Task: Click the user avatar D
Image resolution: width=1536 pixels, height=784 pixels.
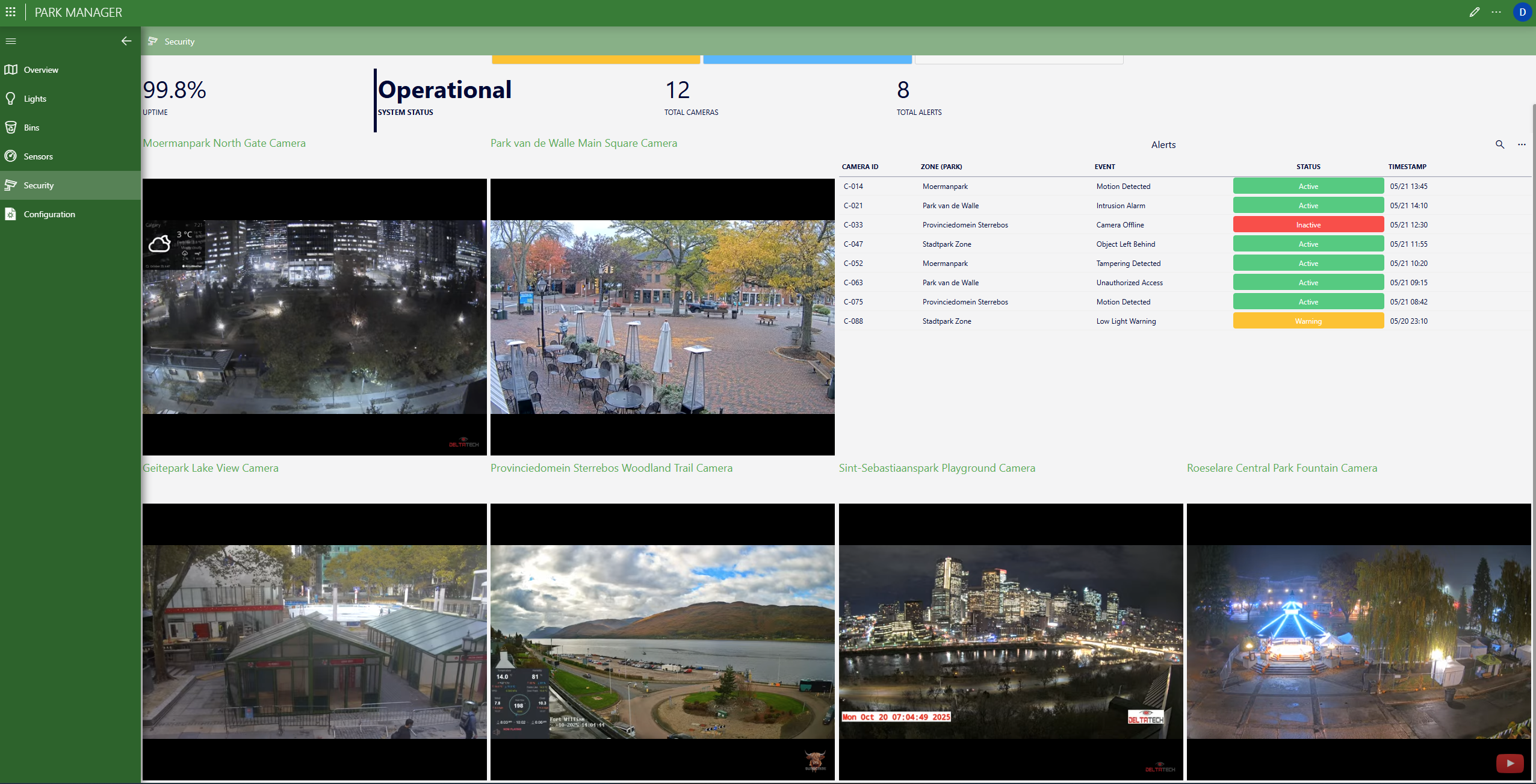Action: point(1522,12)
